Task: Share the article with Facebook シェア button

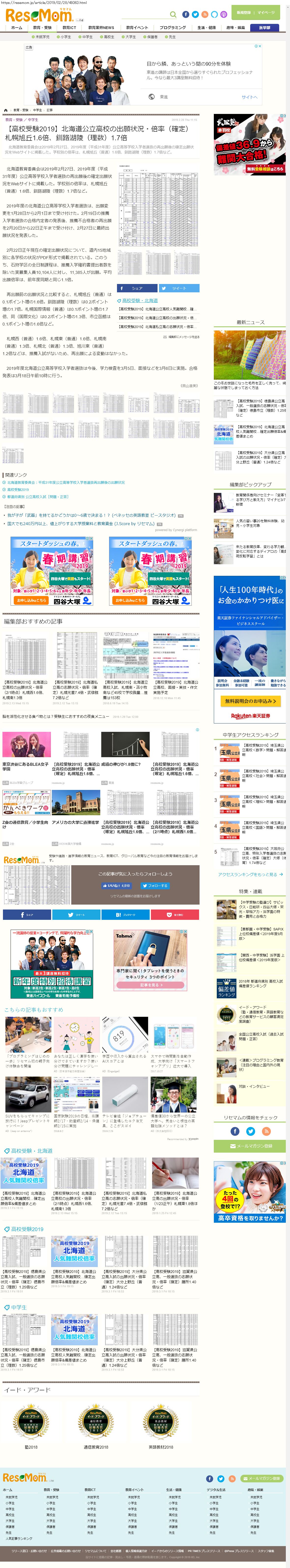Action: click(137, 288)
